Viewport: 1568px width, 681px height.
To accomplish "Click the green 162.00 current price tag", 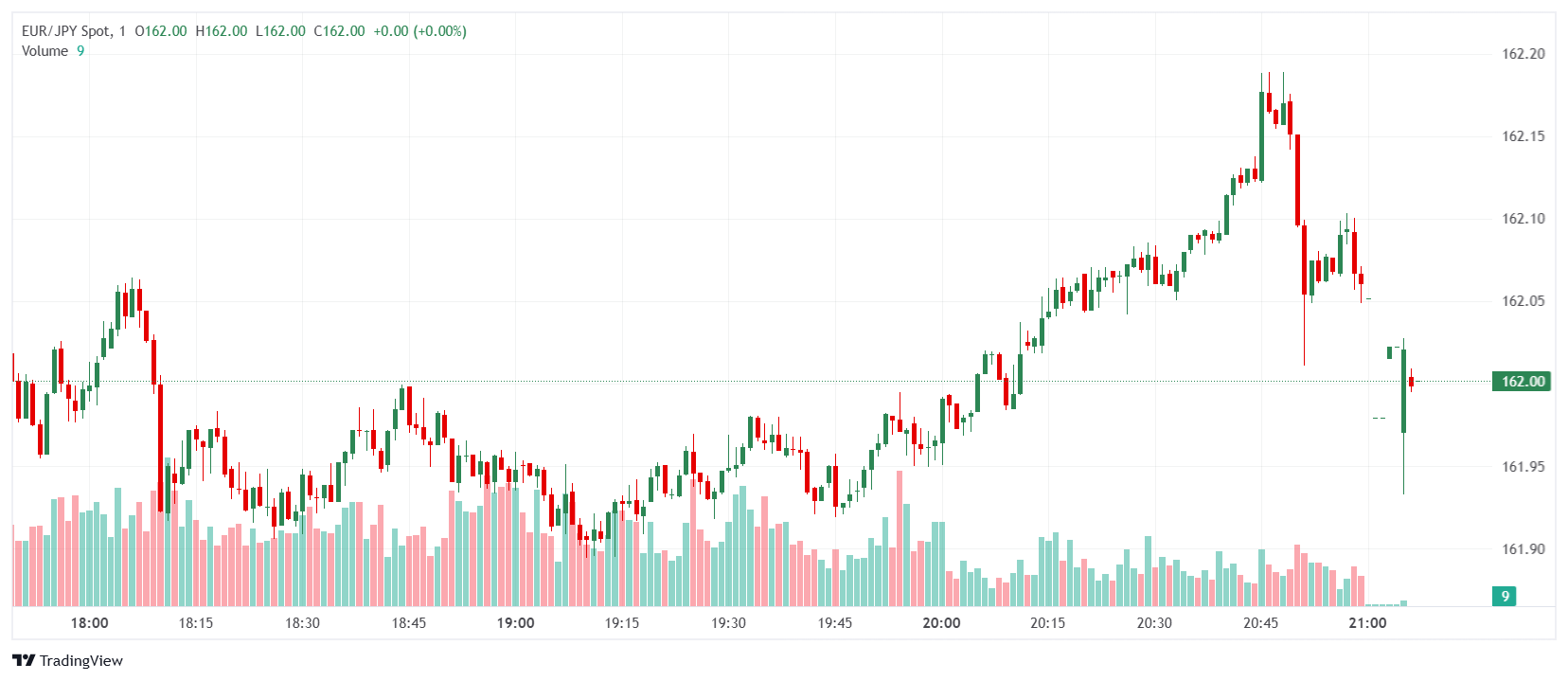I will point(1523,382).
